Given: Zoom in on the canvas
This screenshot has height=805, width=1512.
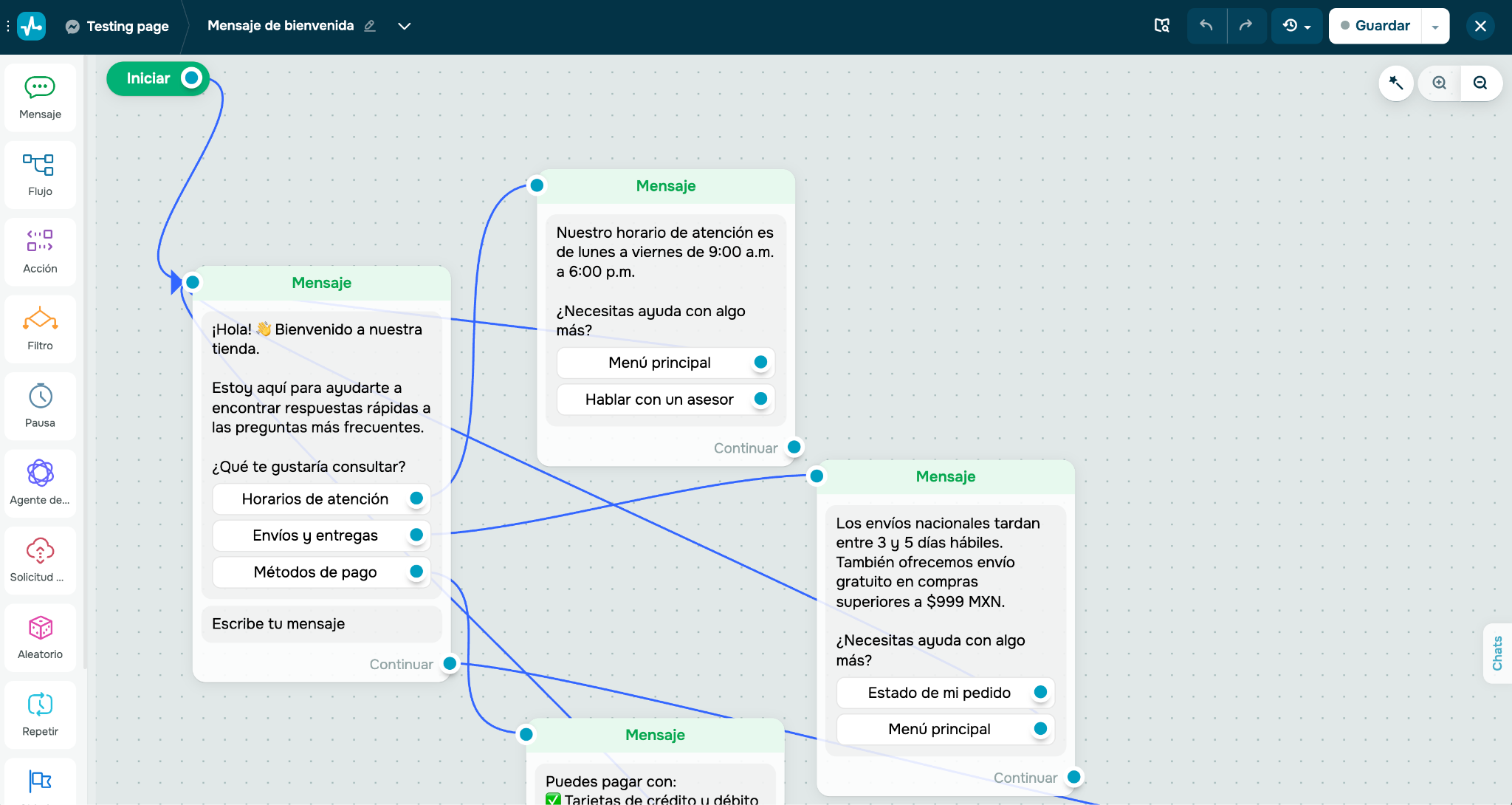Looking at the screenshot, I should point(1440,83).
